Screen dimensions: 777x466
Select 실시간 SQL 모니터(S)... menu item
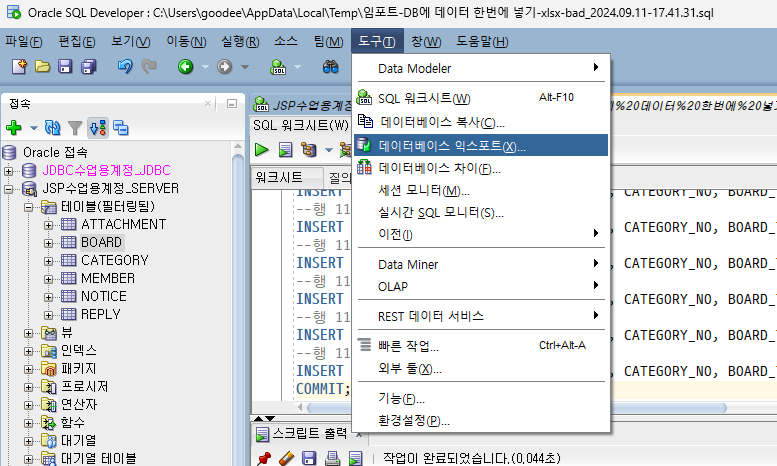point(481,213)
